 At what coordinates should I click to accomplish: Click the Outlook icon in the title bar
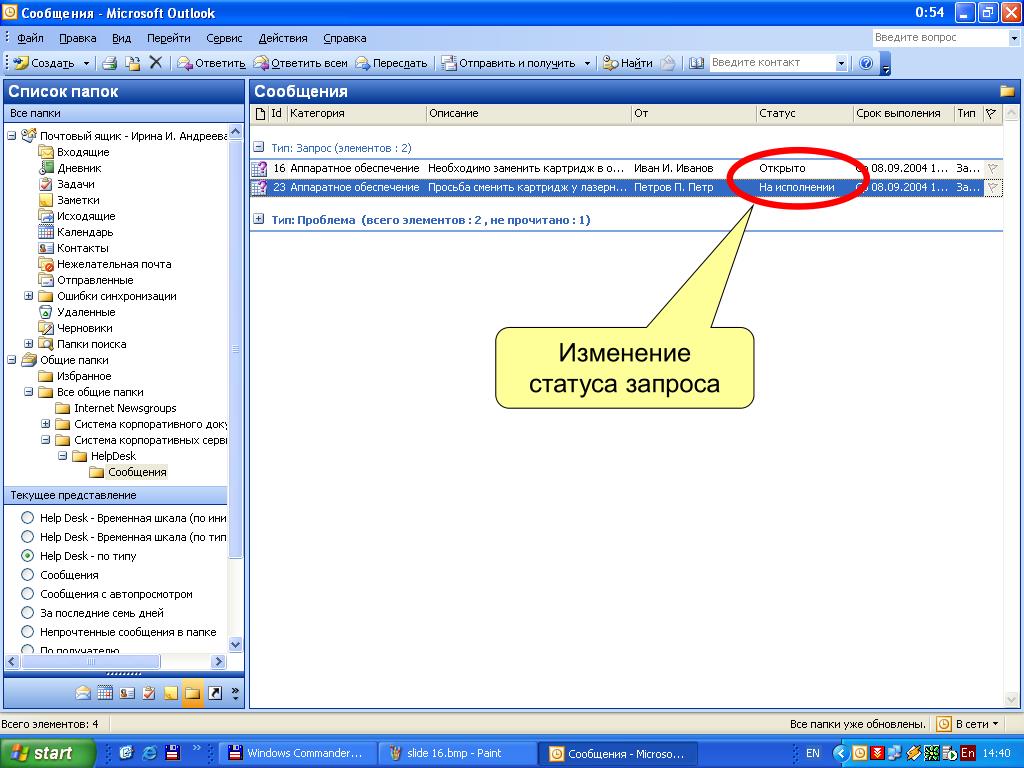[10, 12]
